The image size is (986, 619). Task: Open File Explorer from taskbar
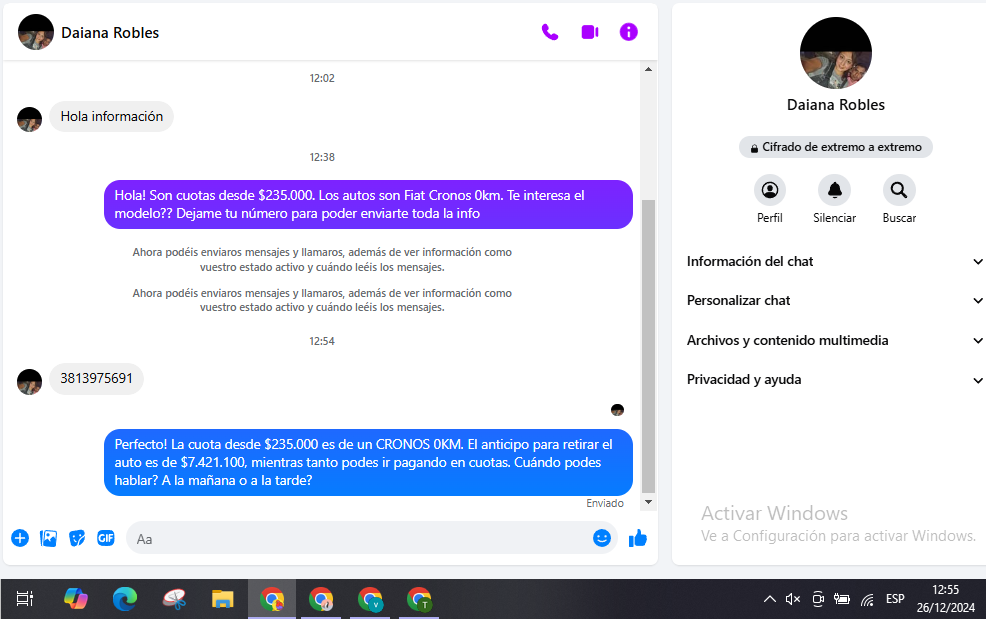pyautogui.click(x=223, y=599)
